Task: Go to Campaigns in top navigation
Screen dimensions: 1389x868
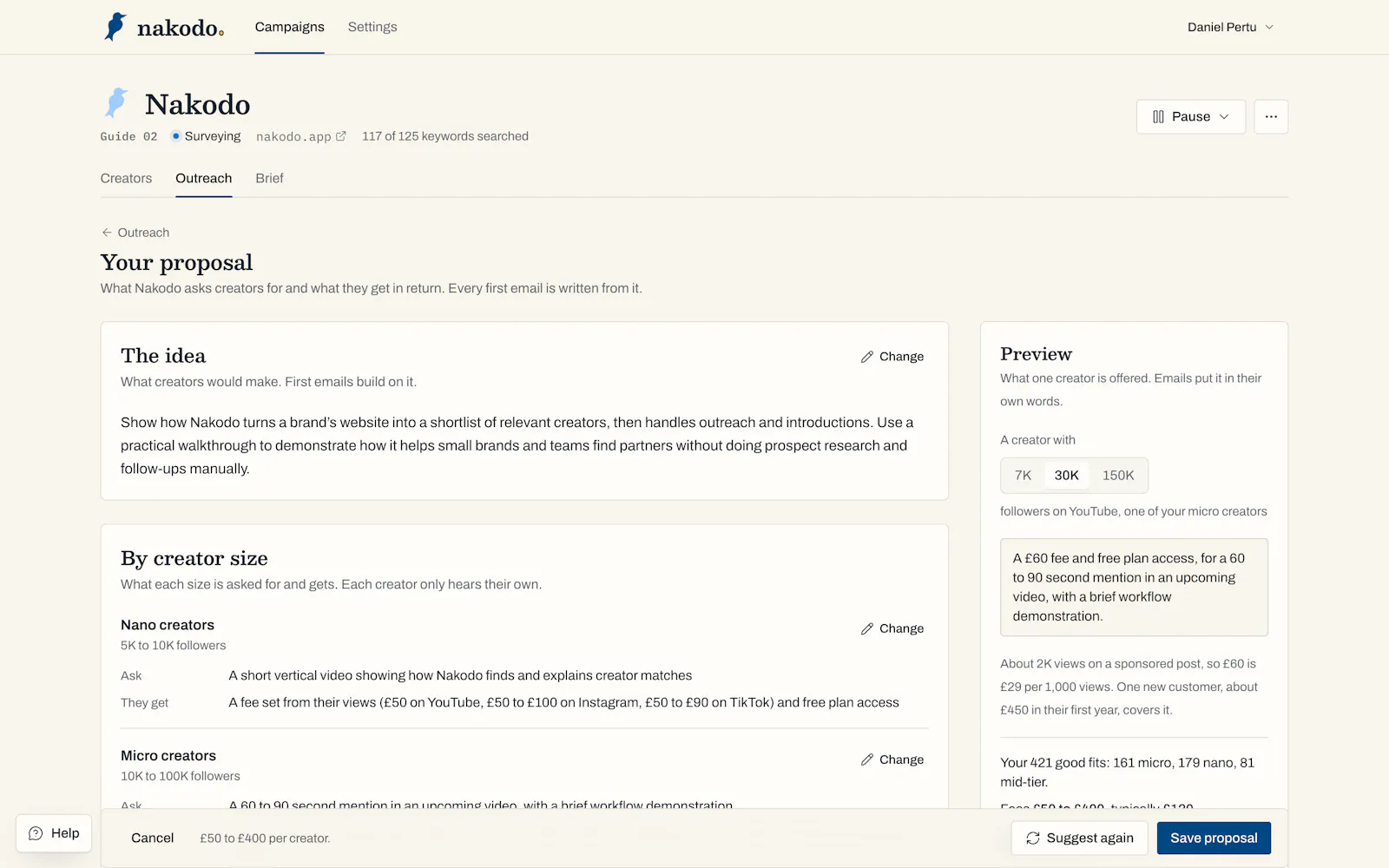Action: pyautogui.click(x=289, y=27)
